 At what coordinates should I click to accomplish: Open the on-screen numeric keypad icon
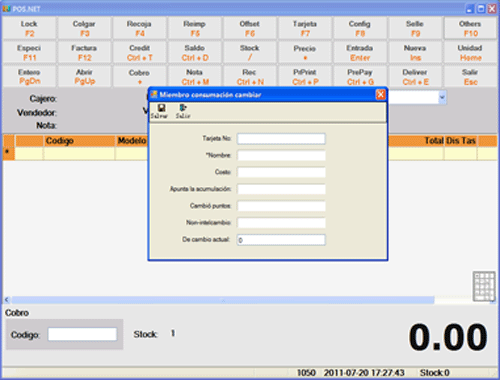click(484, 286)
